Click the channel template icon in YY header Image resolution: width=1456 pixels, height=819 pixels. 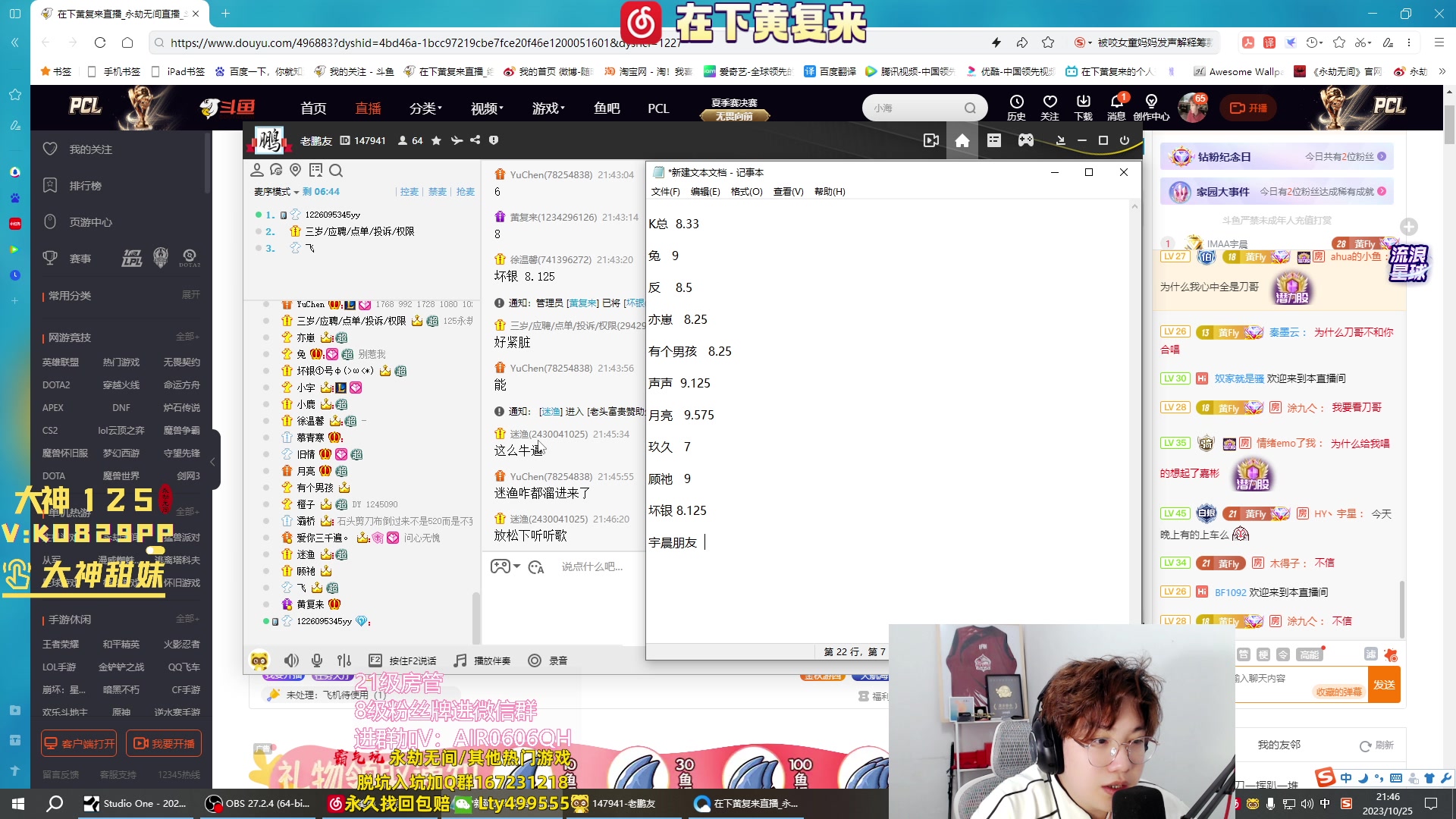tap(994, 140)
